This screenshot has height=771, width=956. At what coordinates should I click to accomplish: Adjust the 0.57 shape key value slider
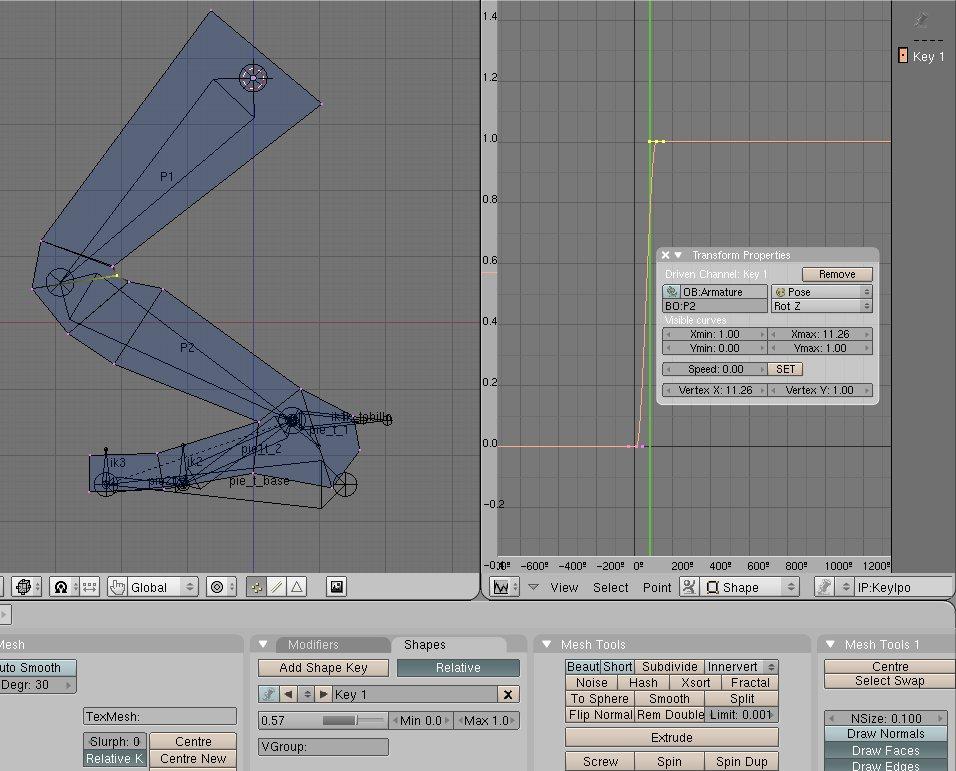point(323,720)
